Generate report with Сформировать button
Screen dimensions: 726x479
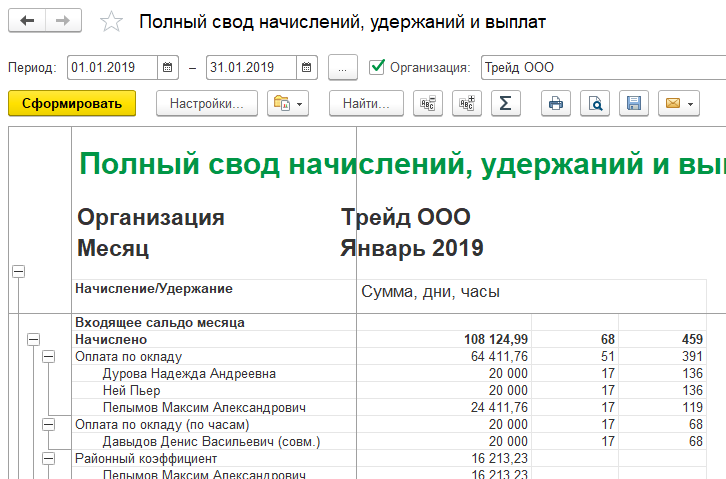click(x=72, y=103)
